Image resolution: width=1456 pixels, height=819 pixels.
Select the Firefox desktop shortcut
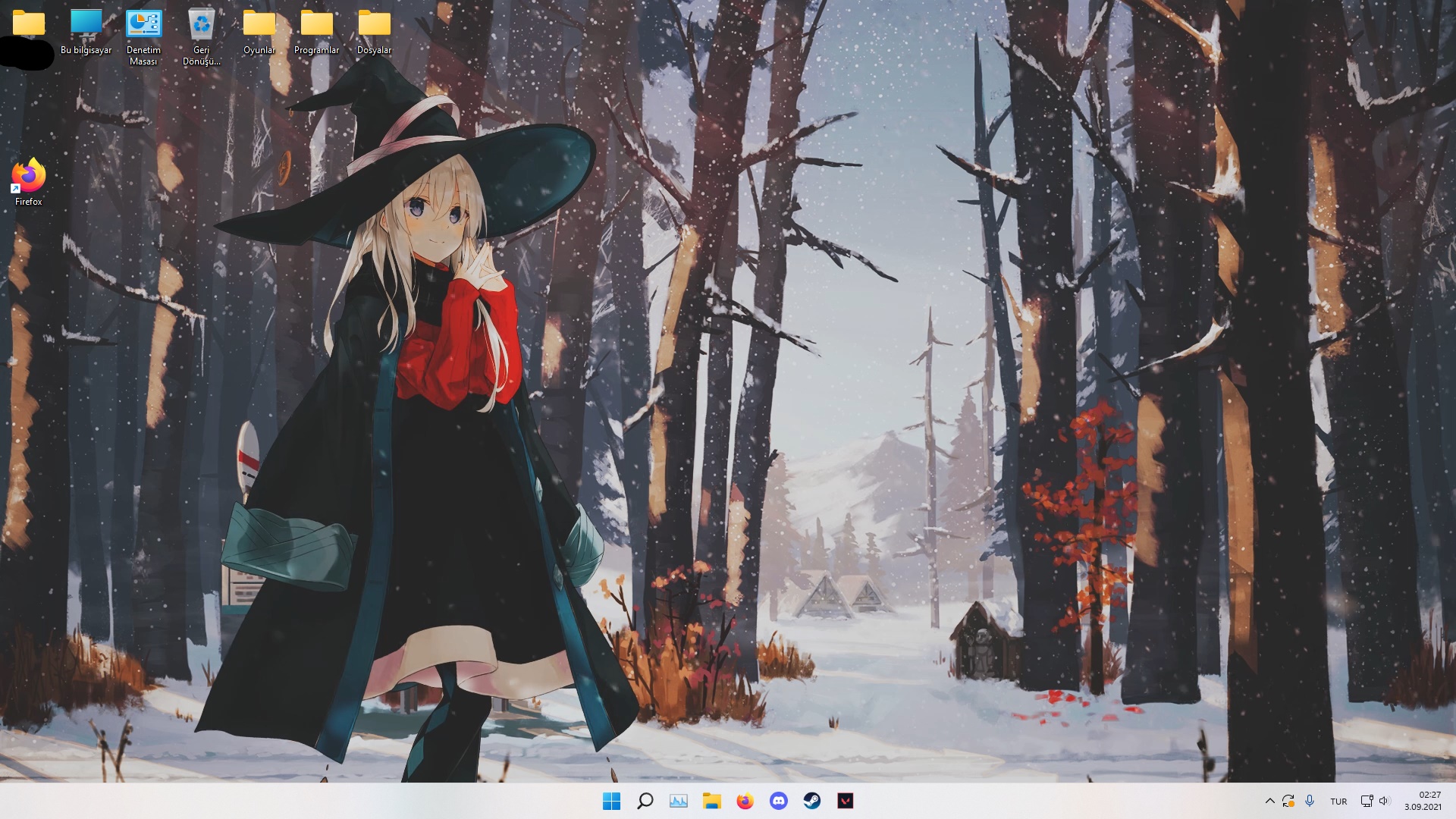tap(29, 182)
